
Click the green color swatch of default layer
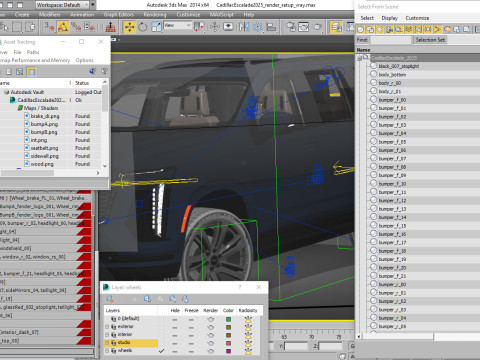(228, 319)
